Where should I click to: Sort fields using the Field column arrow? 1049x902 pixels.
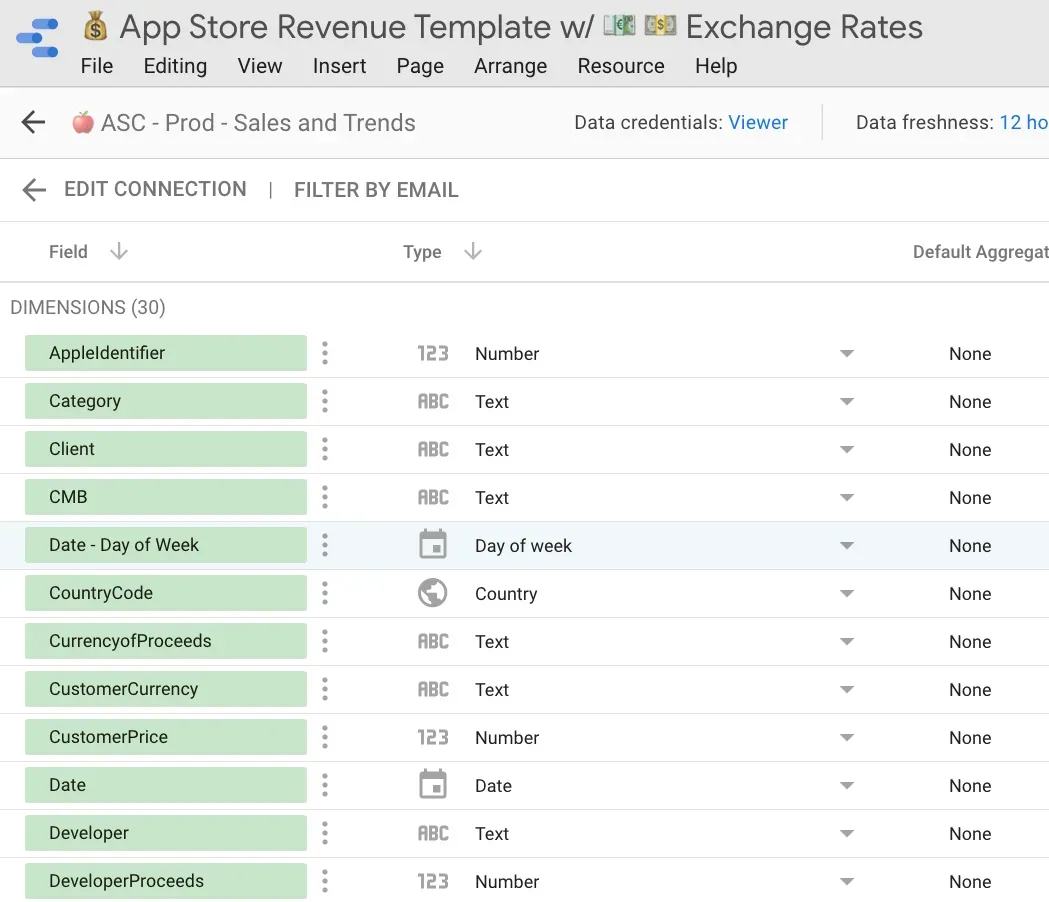119,252
